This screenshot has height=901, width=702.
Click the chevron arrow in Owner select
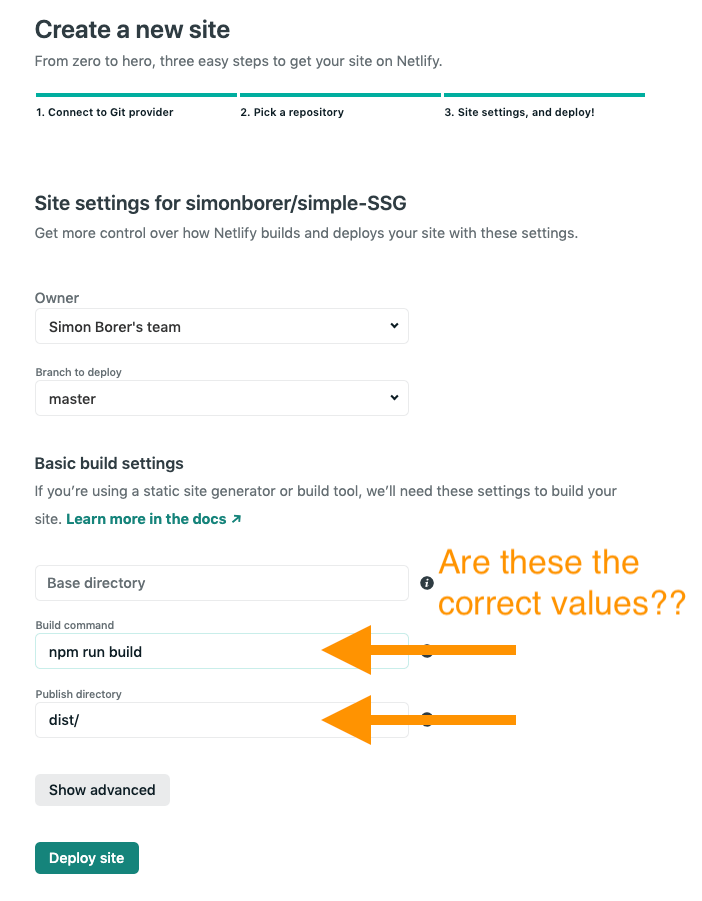pyautogui.click(x=394, y=326)
